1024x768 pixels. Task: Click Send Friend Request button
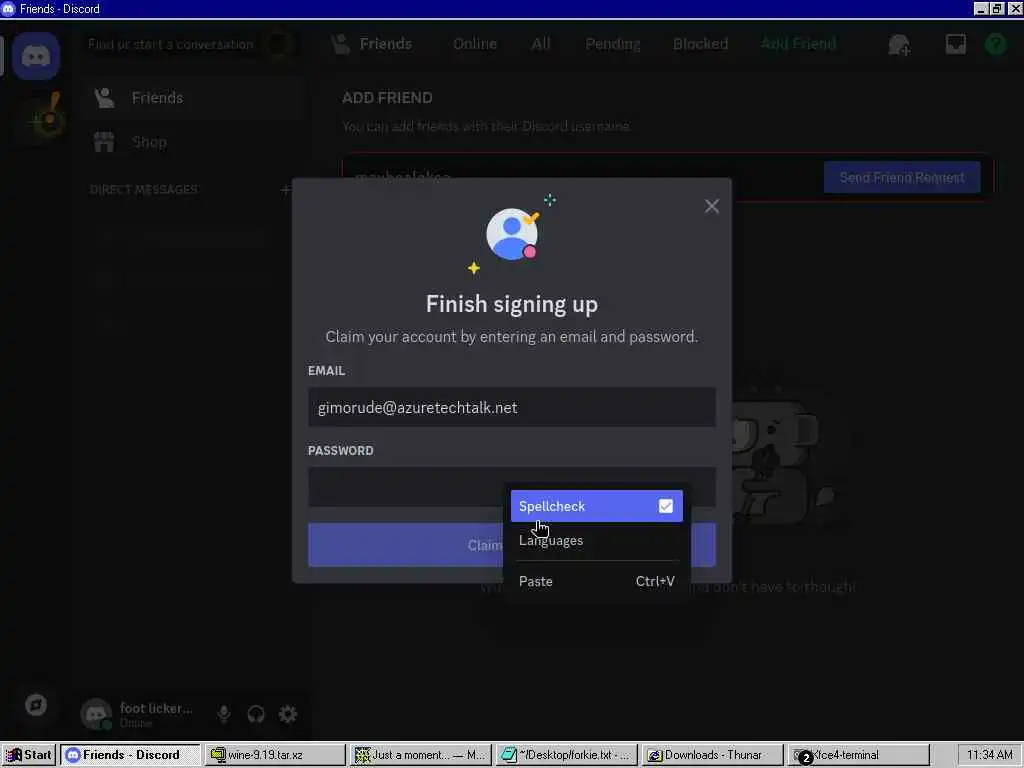(x=902, y=178)
